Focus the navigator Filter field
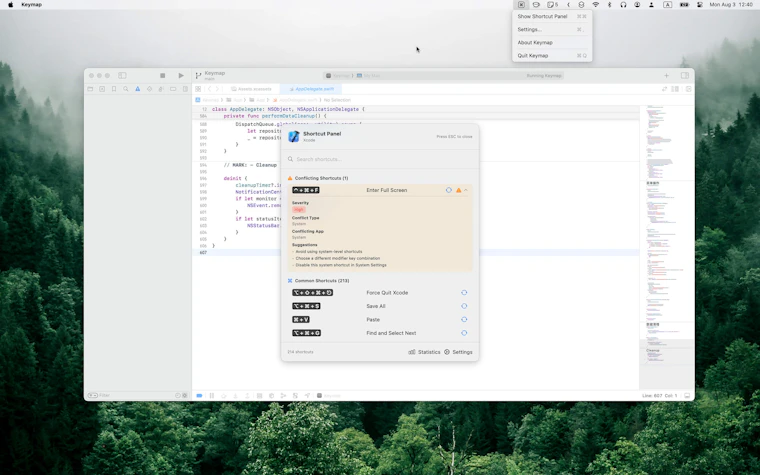The image size is (760, 475). click(x=131, y=396)
